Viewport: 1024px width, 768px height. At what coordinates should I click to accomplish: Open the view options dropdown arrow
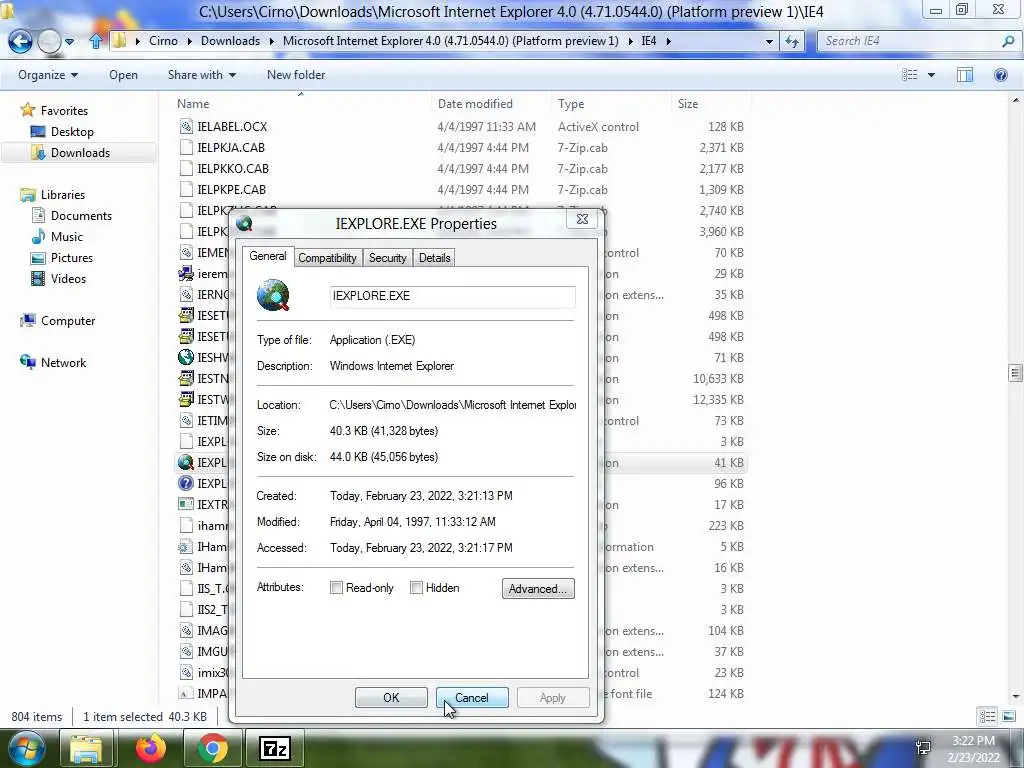pyautogui.click(x=931, y=75)
